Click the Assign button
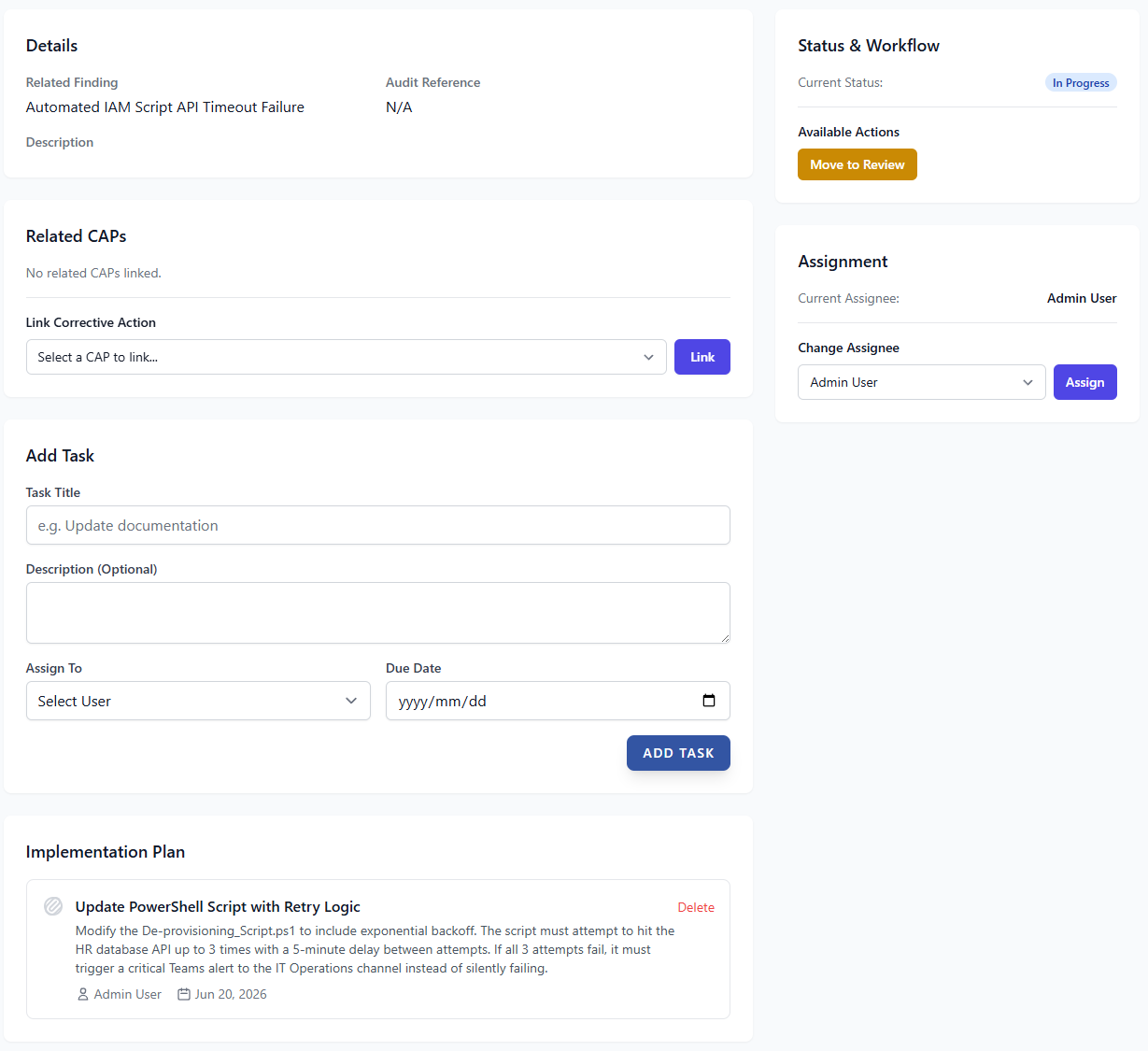Image resolution: width=1148 pixels, height=1051 pixels. point(1085,382)
